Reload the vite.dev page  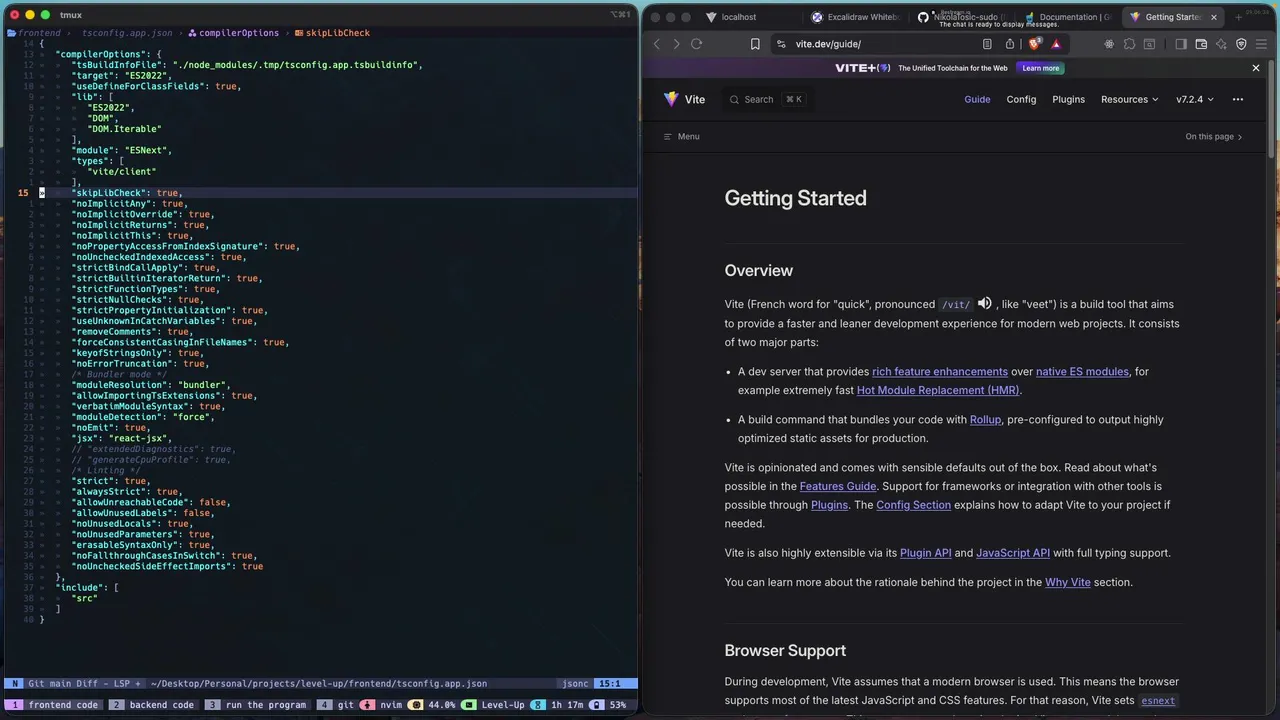[x=697, y=44]
